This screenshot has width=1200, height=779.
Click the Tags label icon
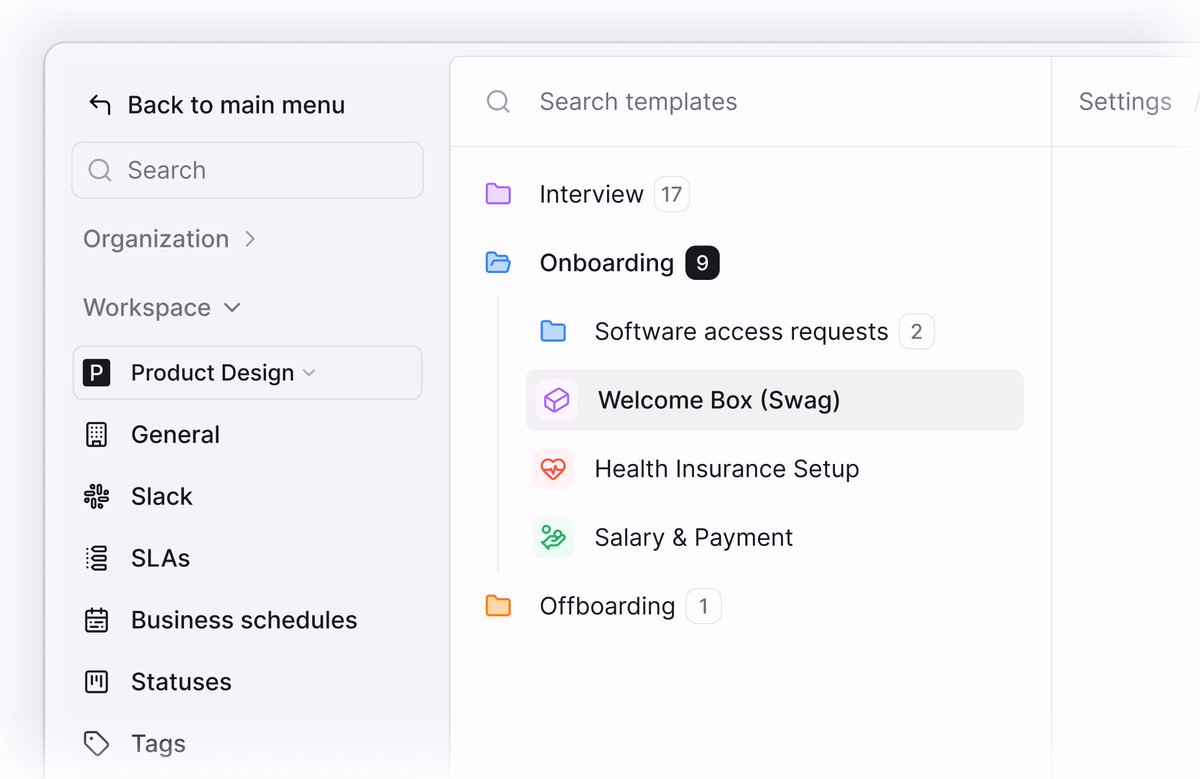(x=96, y=743)
